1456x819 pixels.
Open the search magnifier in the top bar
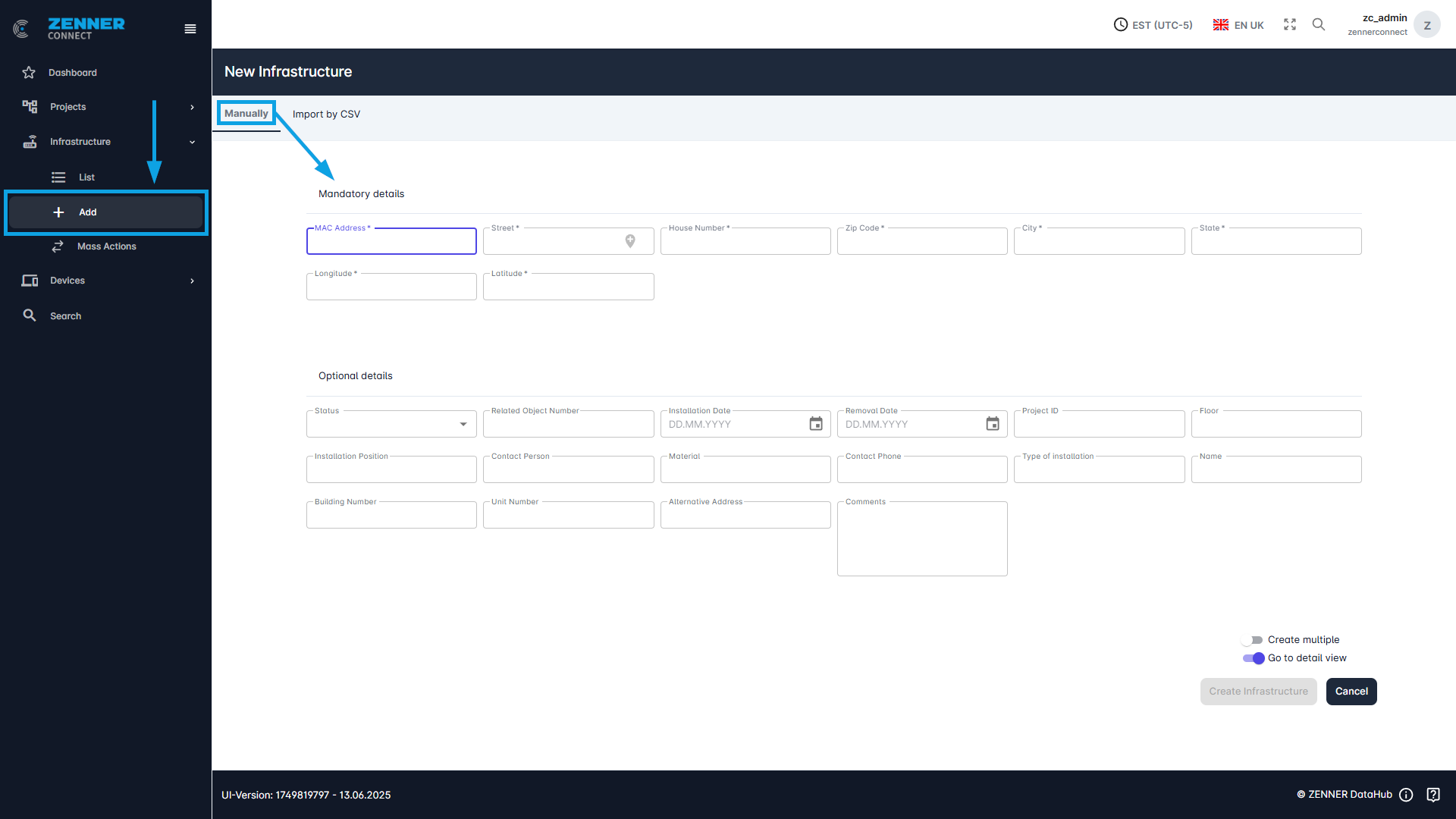[x=1319, y=24]
